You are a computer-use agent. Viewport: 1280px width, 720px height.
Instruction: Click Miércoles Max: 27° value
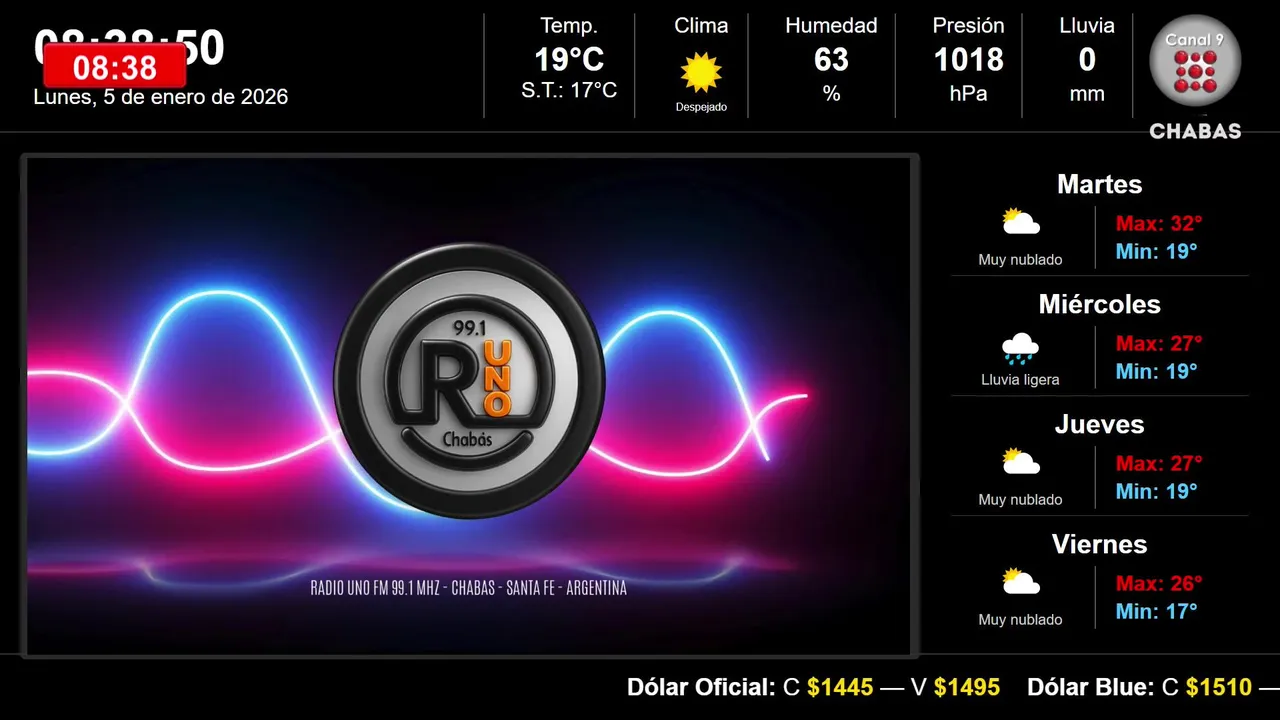1159,343
